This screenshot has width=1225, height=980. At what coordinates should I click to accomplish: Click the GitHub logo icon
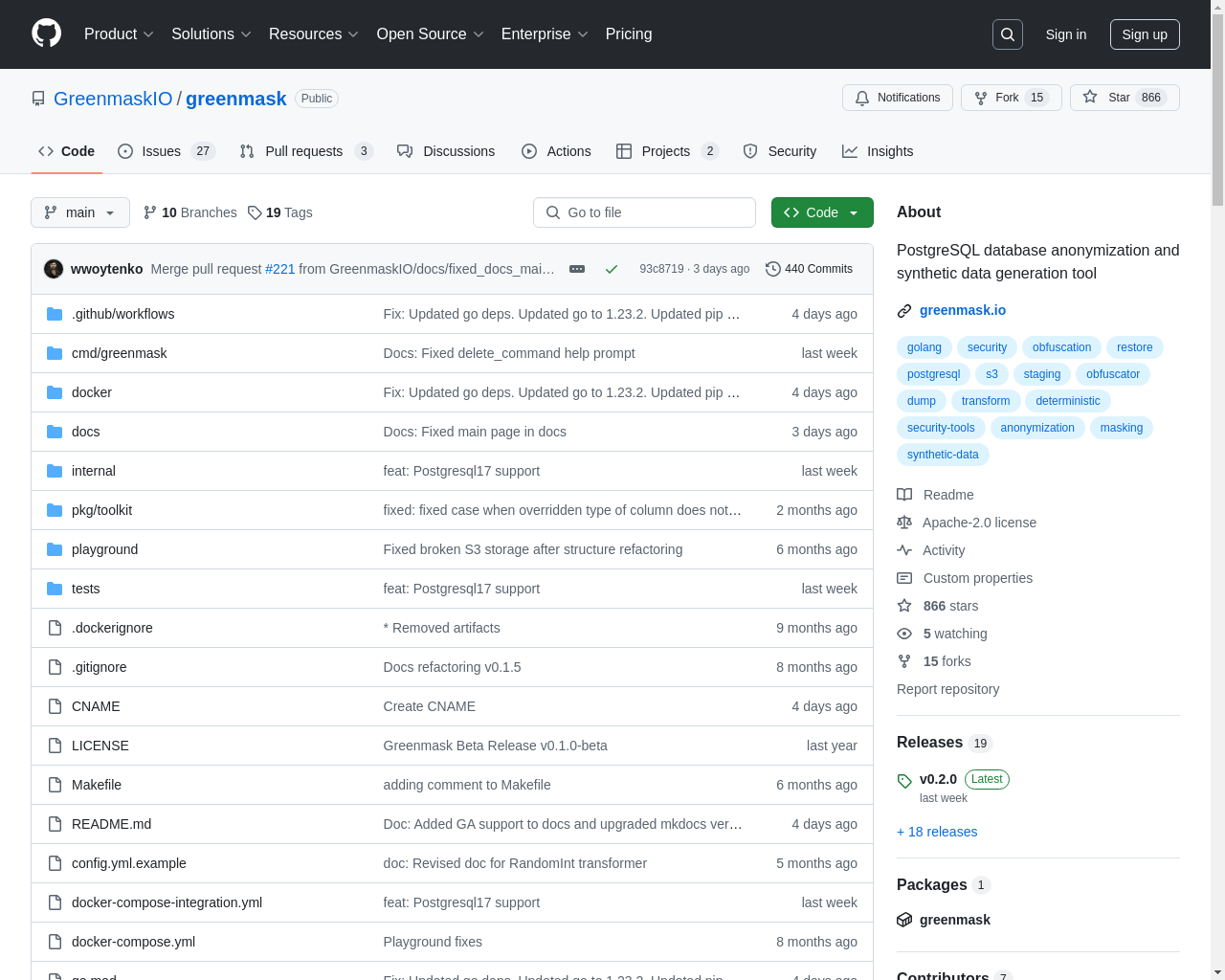pos(46,33)
